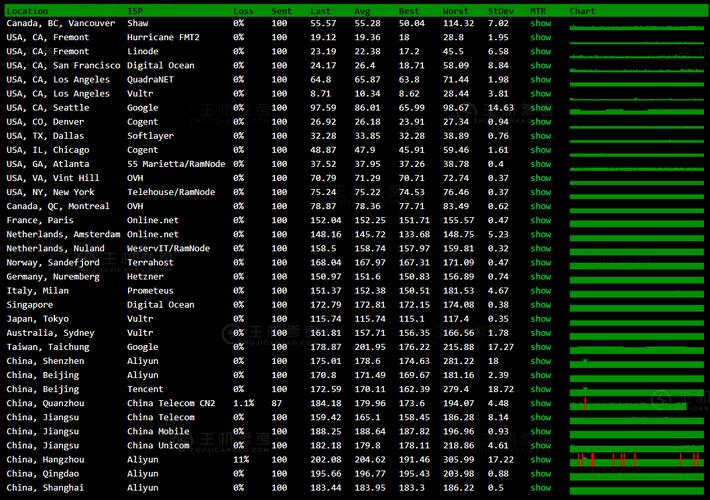Click show in the Telehouse/RamNode row
Viewport: 710px width, 500px height.
(541, 192)
